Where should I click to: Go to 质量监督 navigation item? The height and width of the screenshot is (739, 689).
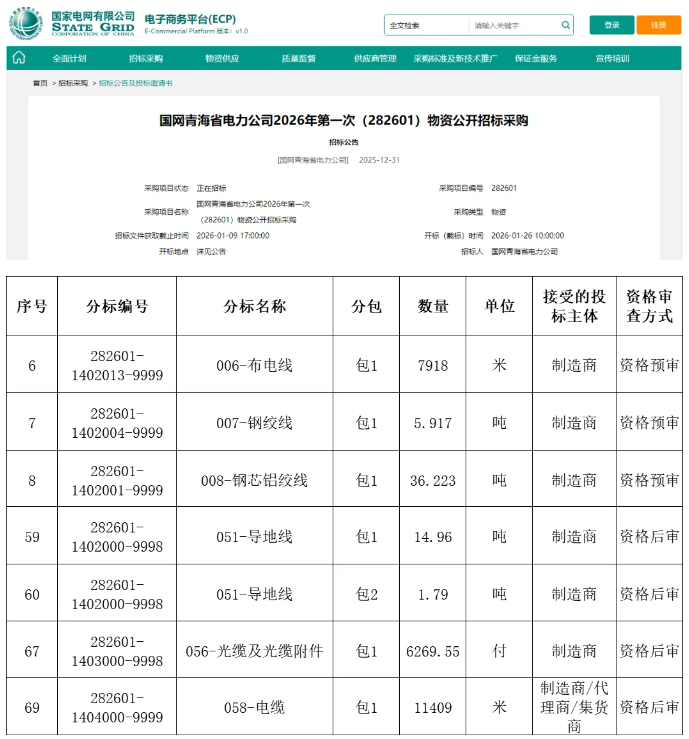point(298,59)
